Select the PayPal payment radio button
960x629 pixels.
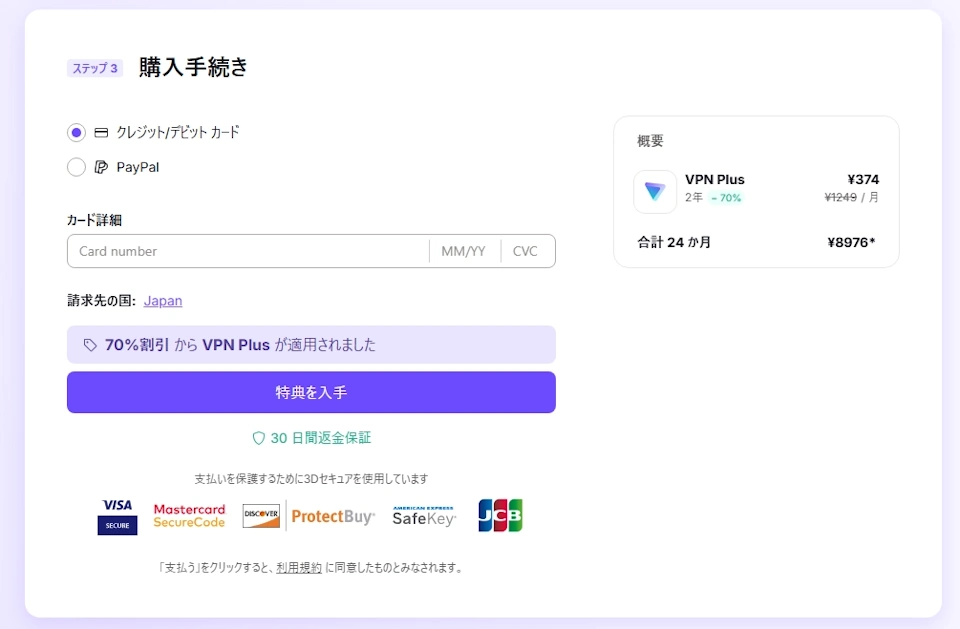pos(76,167)
